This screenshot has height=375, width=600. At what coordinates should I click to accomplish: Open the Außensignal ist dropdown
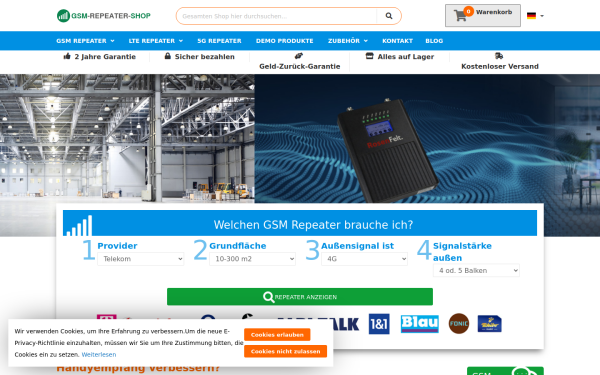[364, 259]
